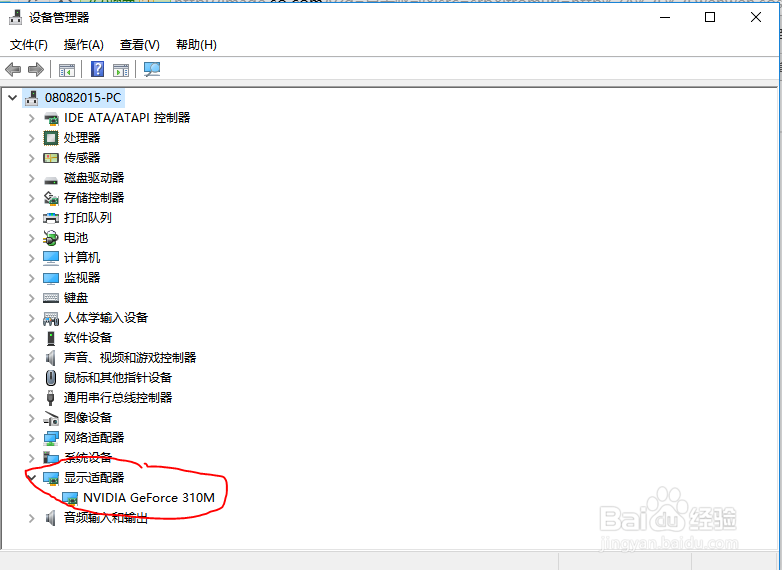Select the 声音、视频和游戏控制器 tree label
The image size is (782, 570).
click(x=130, y=358)
